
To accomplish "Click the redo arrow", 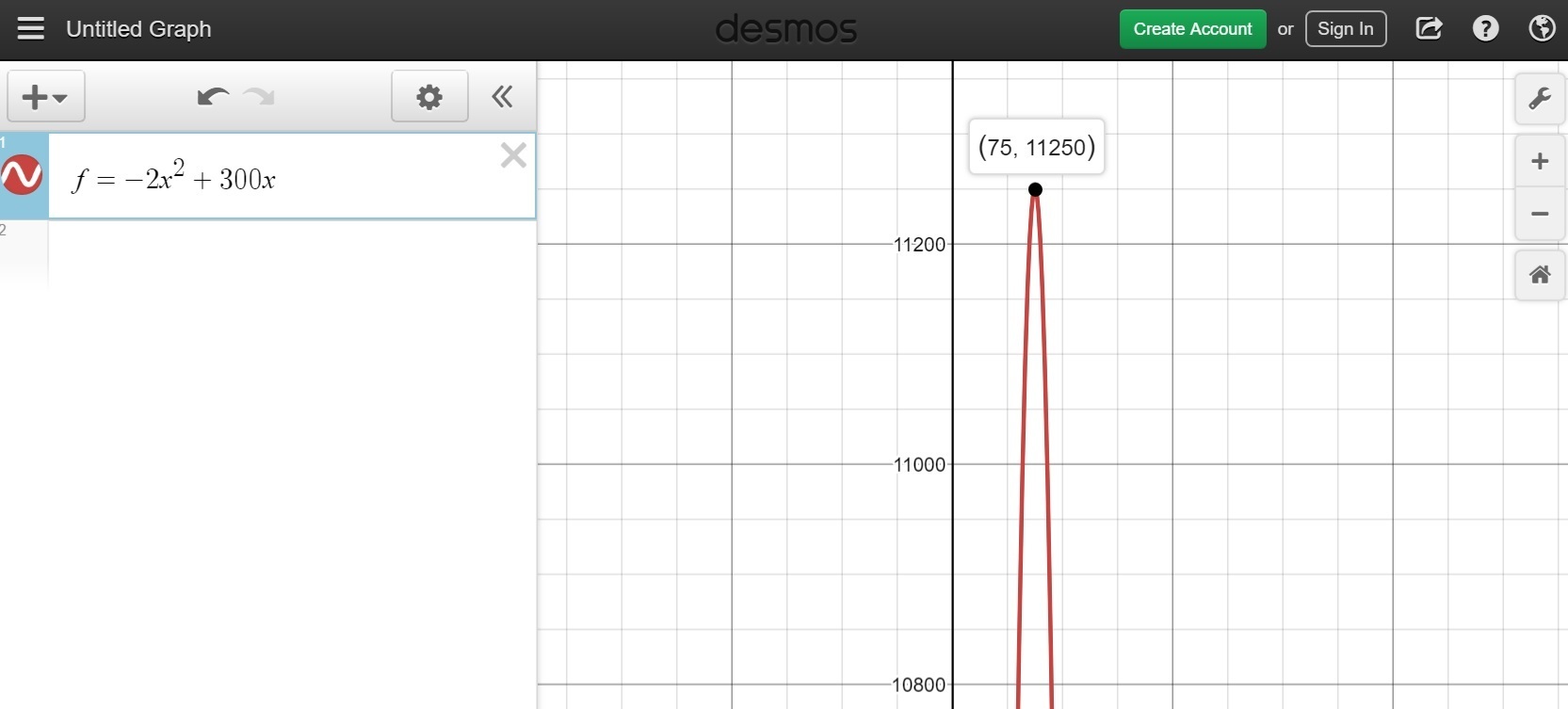I will (259, 96).
